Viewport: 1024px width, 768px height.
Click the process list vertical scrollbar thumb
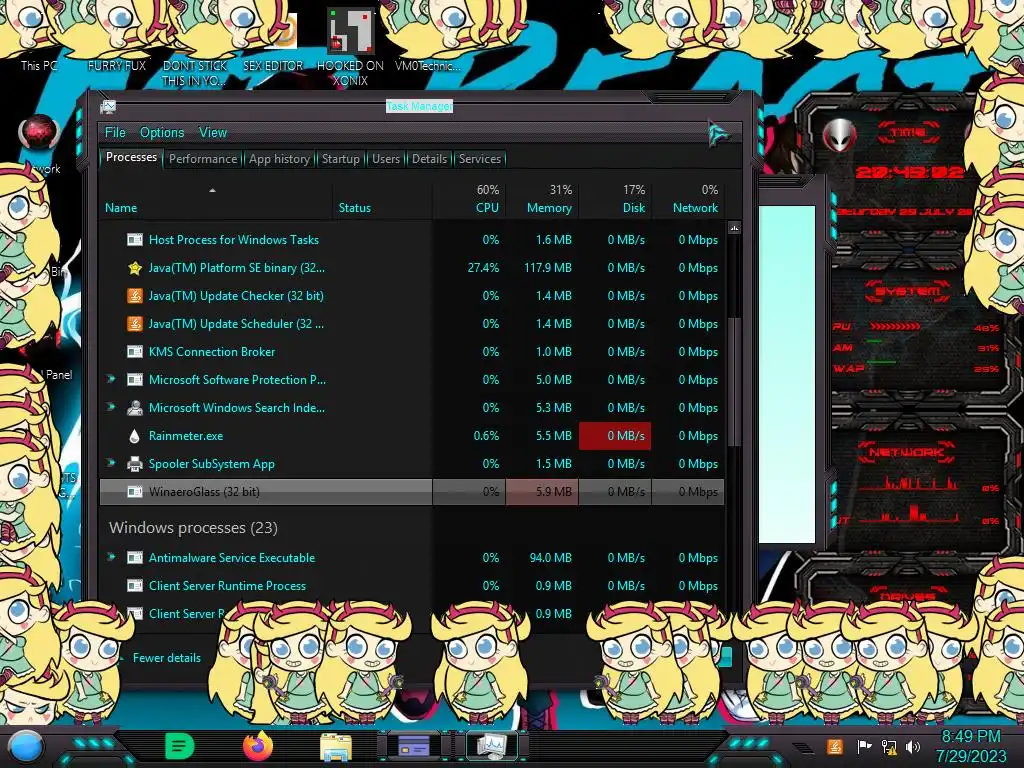pos(734,382)
